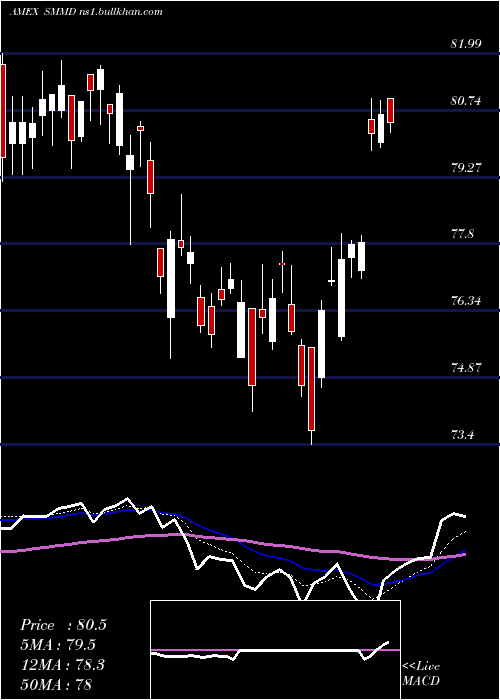Click the 77.8 price level label
This screenshot has height=700, width=500.
[462, 234]
